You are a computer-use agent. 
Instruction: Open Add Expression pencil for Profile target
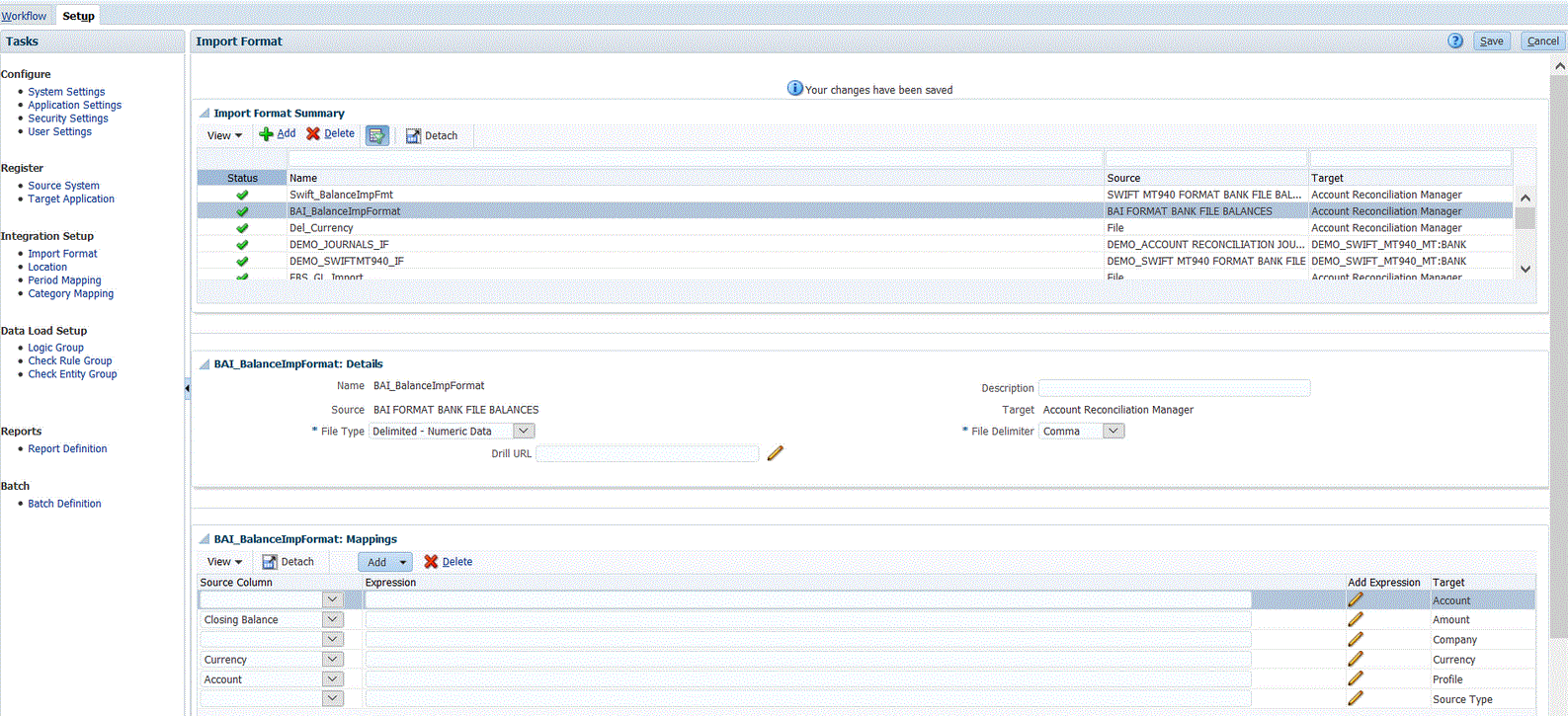click(x=1356, y=678)
